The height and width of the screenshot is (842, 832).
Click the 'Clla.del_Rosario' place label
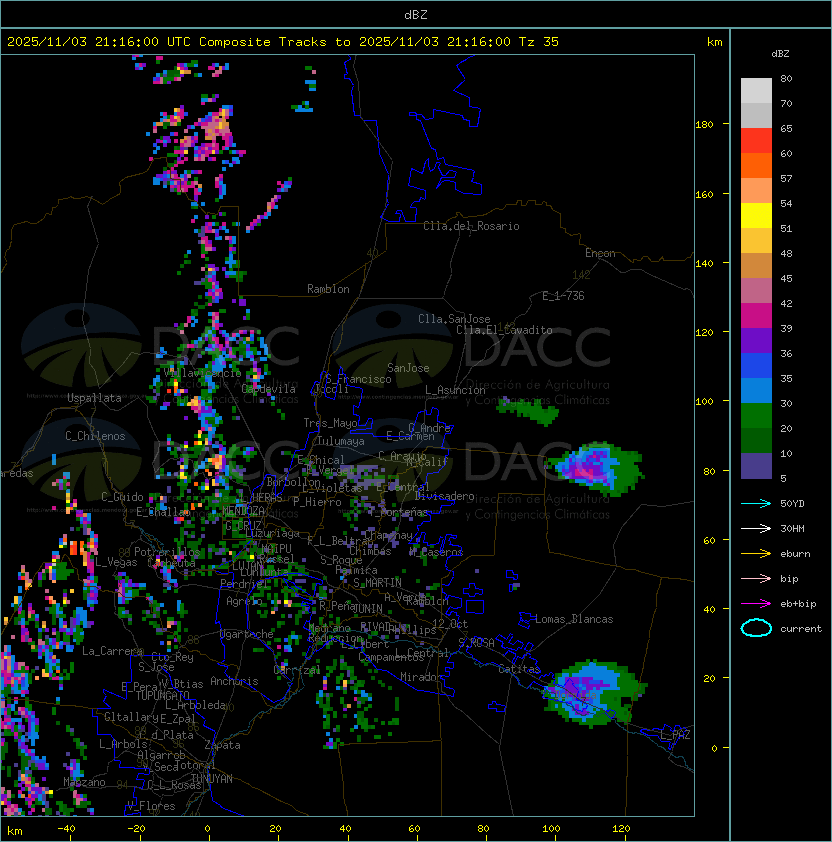click(x=471, y=226)
